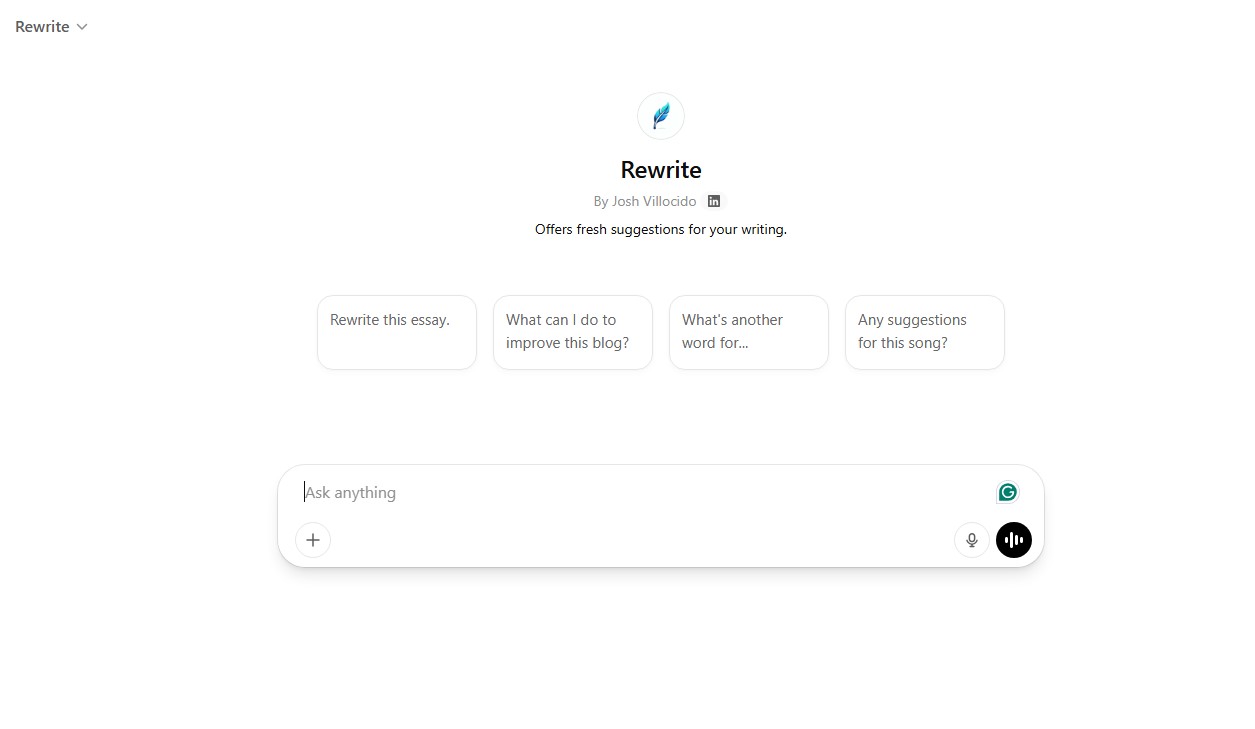The height and width of the screenshot is (729, 1255).
Task: Open the plus attach menu button
Action: tap(313, 540)
